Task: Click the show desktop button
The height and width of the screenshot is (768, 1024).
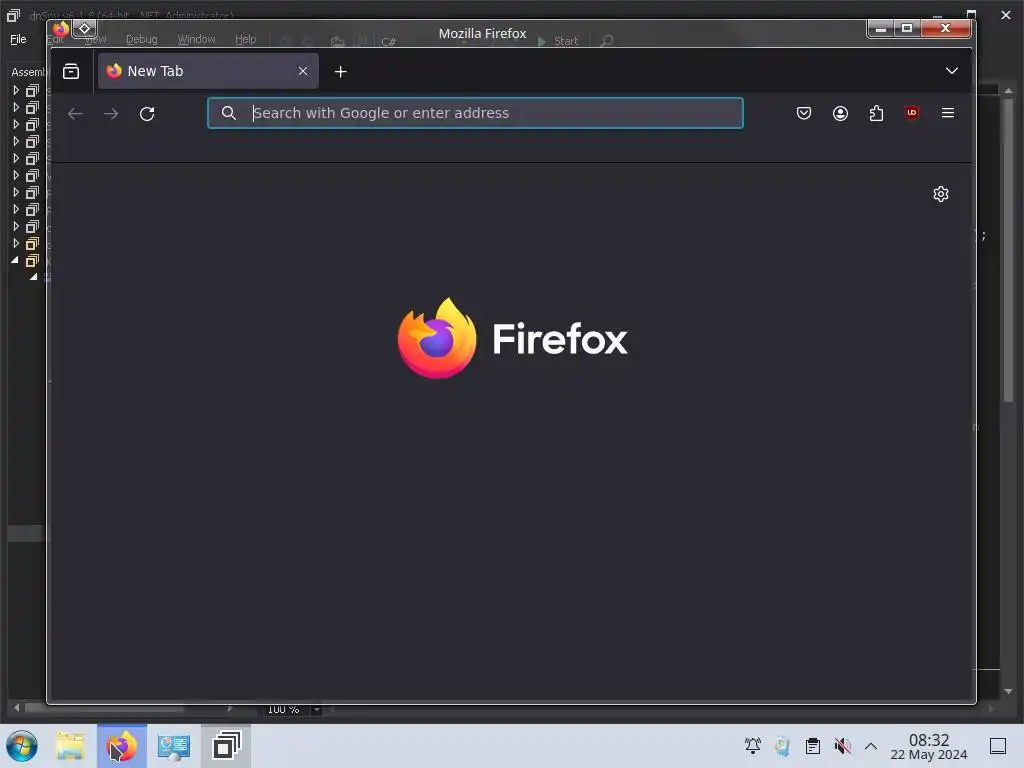Action: (x=998, y=746)
